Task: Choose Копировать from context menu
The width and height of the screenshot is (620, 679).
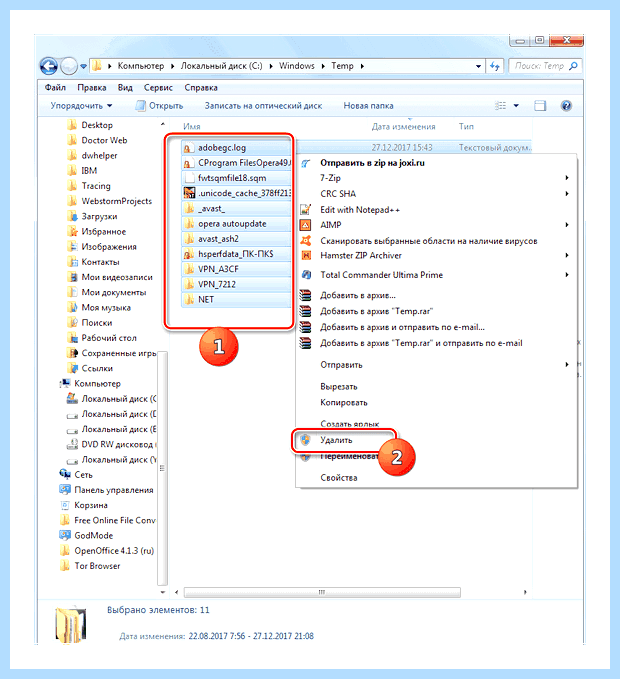Action: click(344, 403)
